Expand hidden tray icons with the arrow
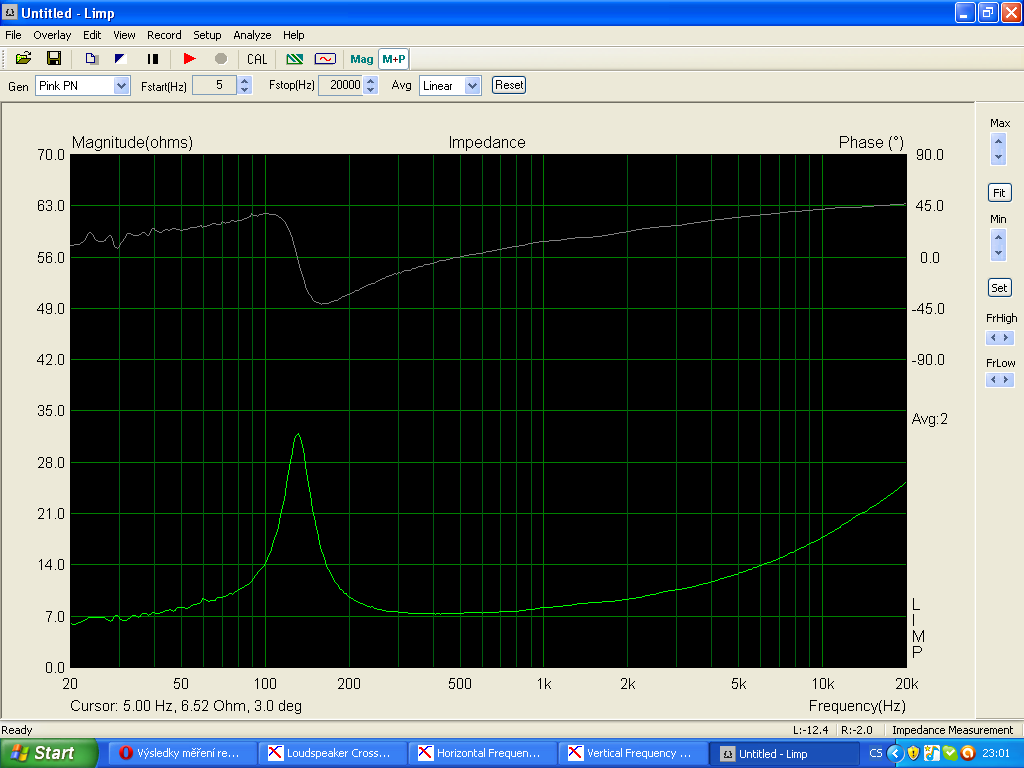The height and width of the screenshot is (768, 1024). (x=895, y=754)
